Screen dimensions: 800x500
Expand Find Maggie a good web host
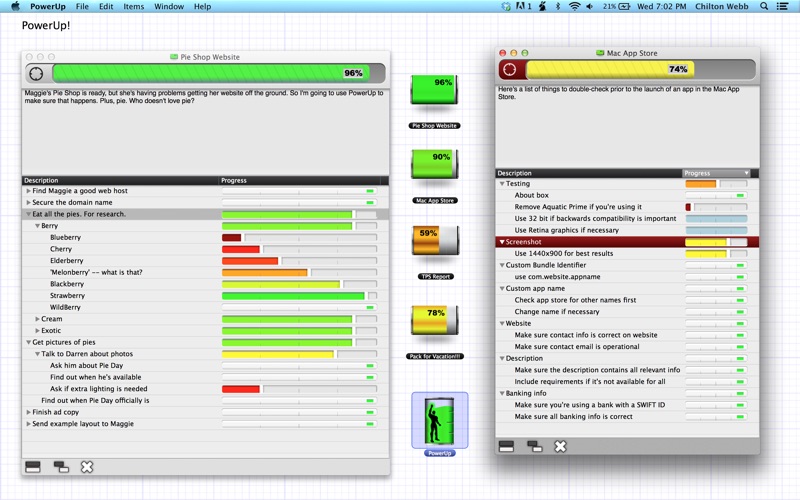point(29,191)
